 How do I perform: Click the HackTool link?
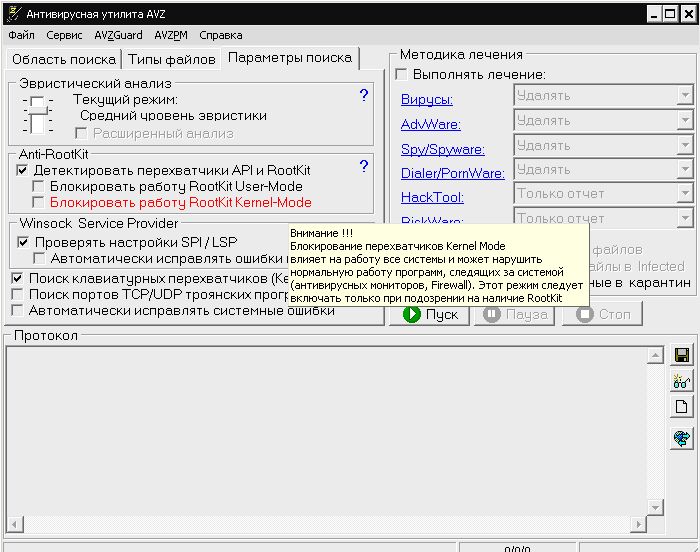pyautogui.click(x=432, y=197)
